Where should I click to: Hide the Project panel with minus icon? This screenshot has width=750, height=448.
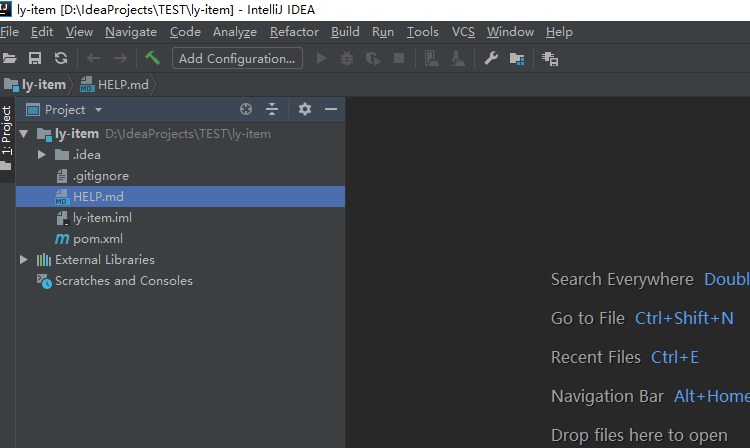click(x=331, y=109)
